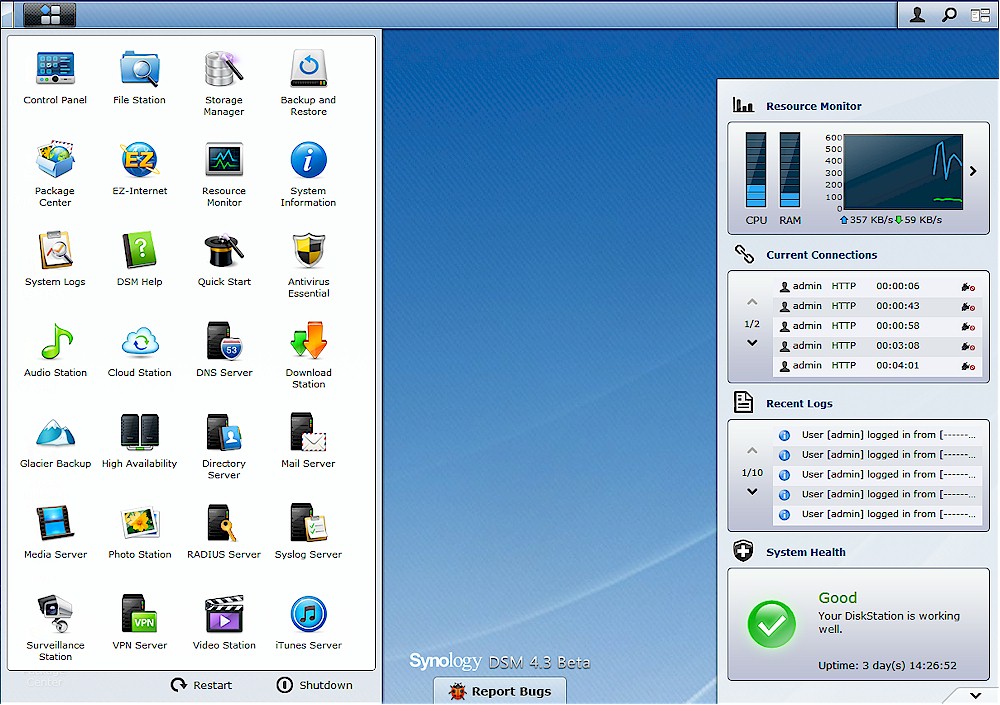Open Photo Station

point(140,531)
